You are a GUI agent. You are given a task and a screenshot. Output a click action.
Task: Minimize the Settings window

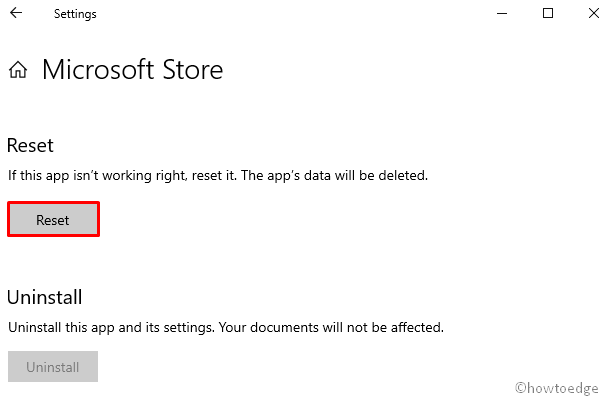pos(502,14)
